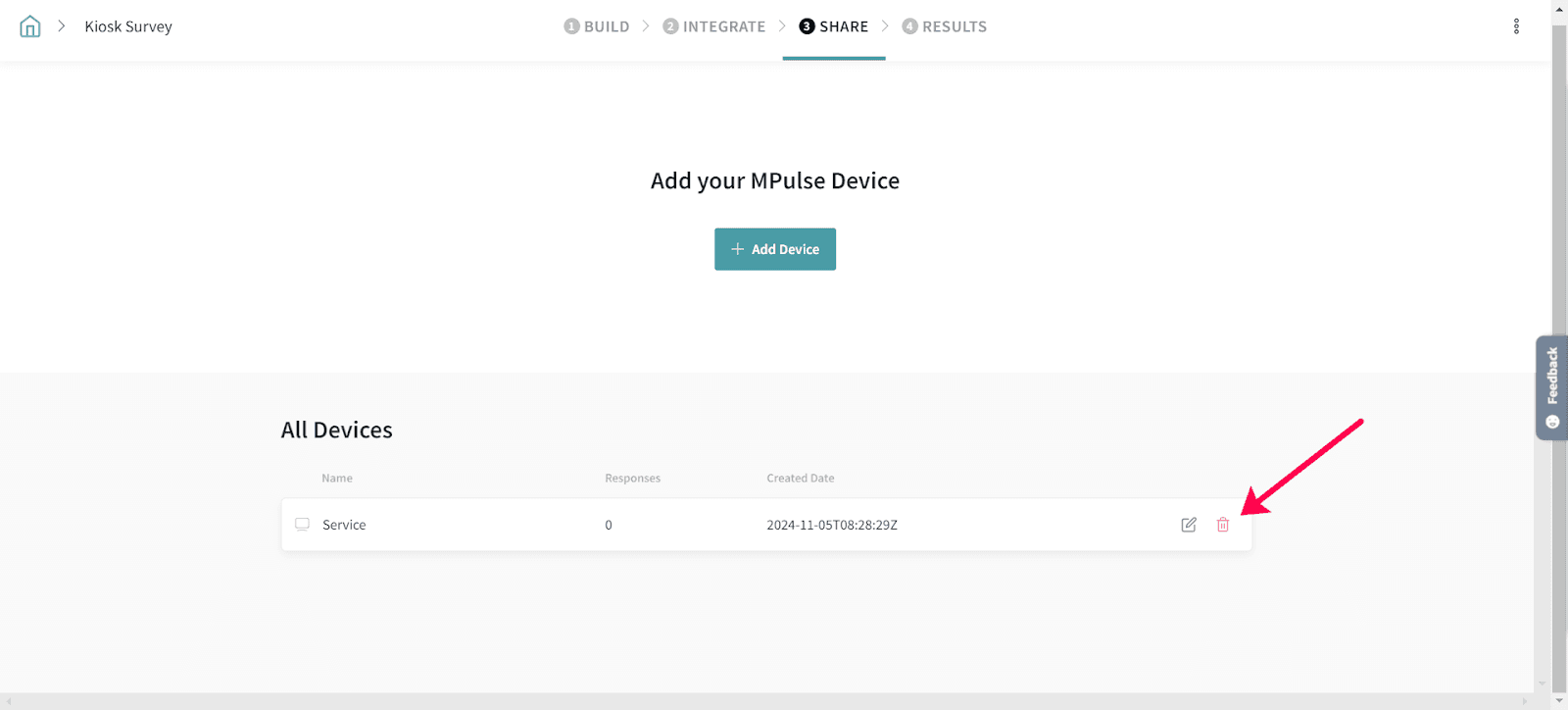Screen dimensions: 1568x710
Task: Click the Kiosk Survey breadcrumb title
Action: 128,26
